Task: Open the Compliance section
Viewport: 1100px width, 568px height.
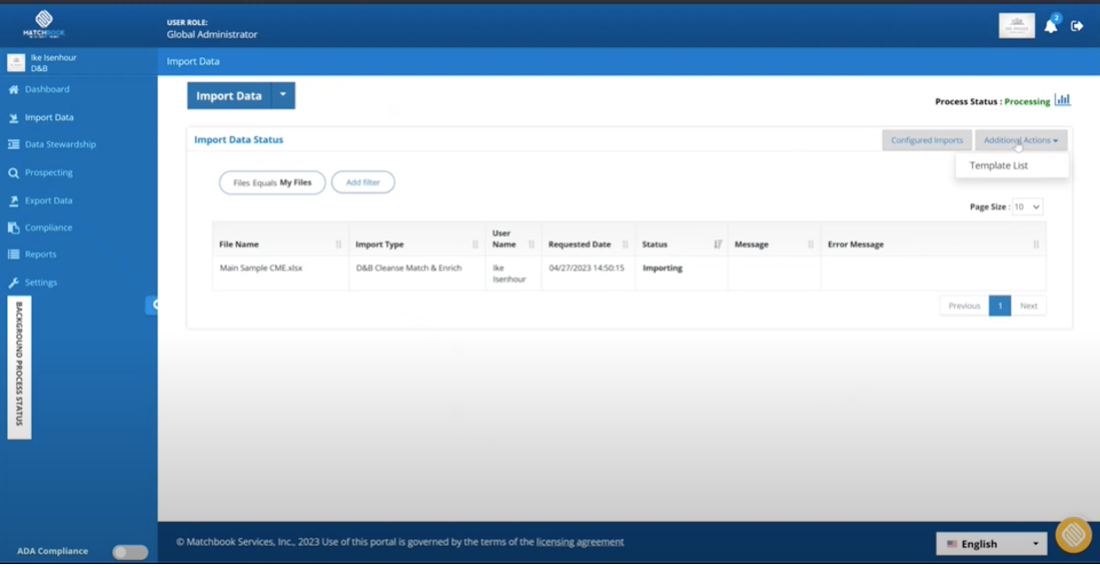Action: point(48,227)
